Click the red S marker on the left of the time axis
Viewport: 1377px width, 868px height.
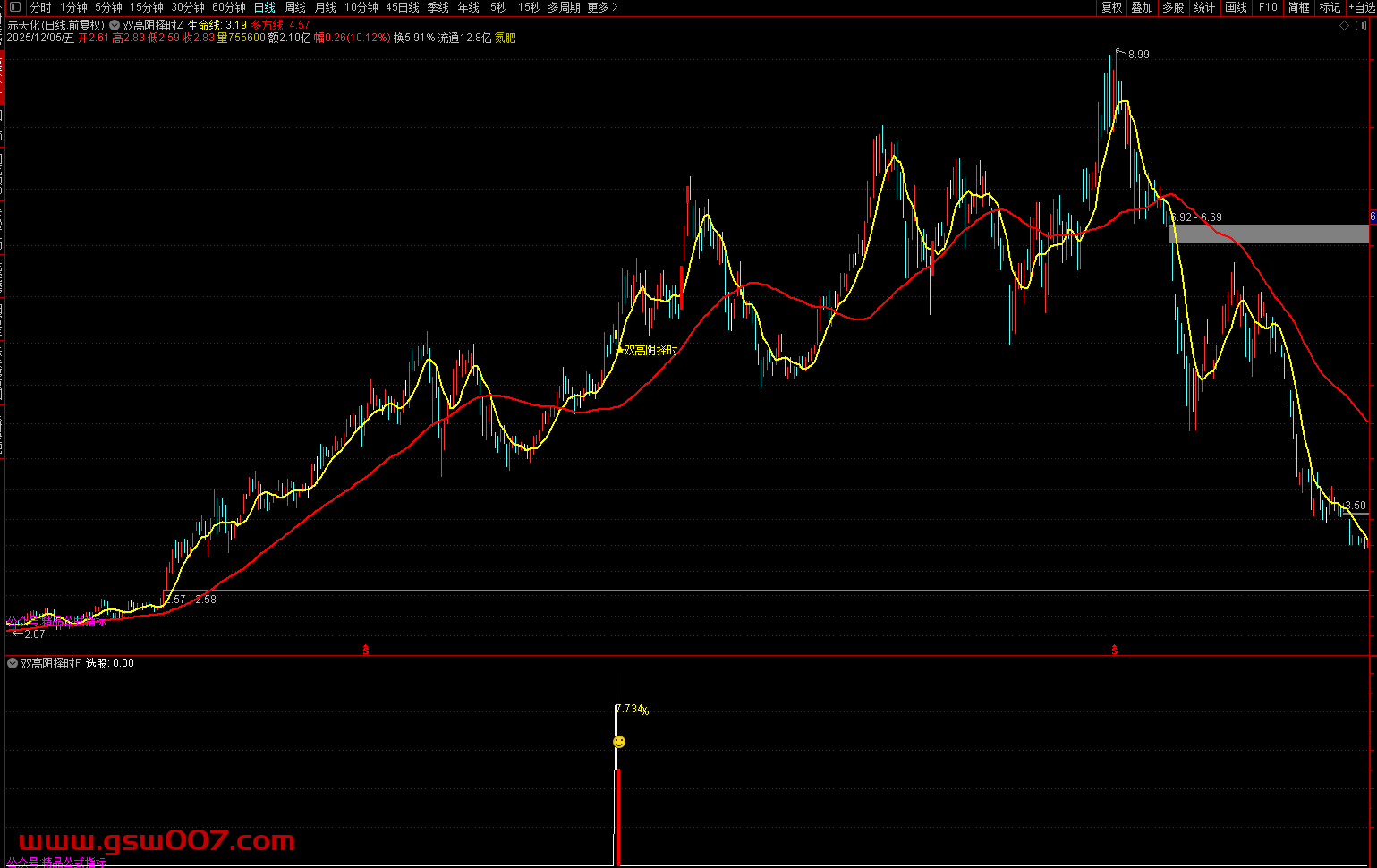click(x=365, y=651)
